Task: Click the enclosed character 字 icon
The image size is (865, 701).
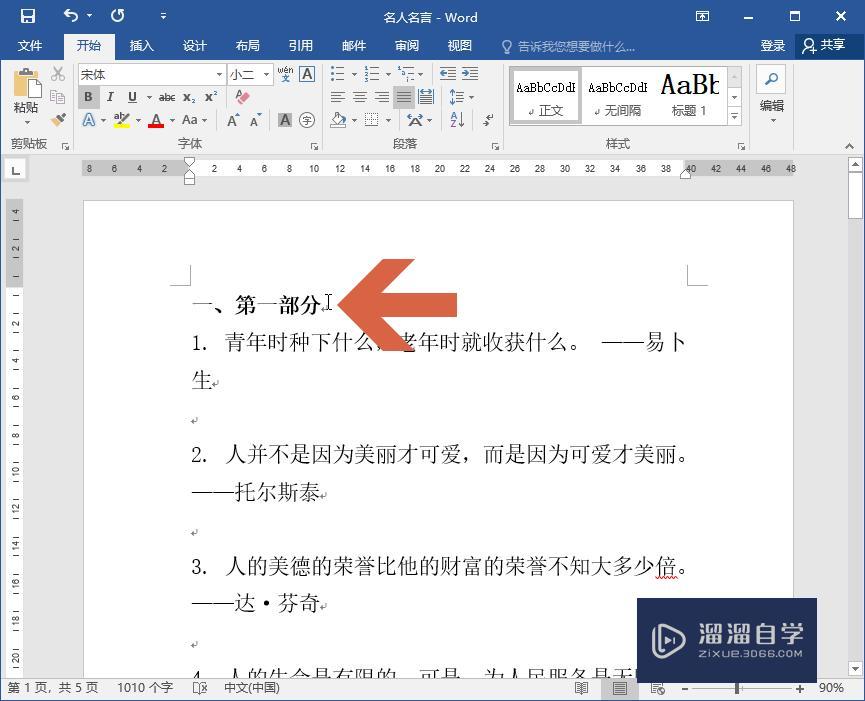Action: click(307, 120)
